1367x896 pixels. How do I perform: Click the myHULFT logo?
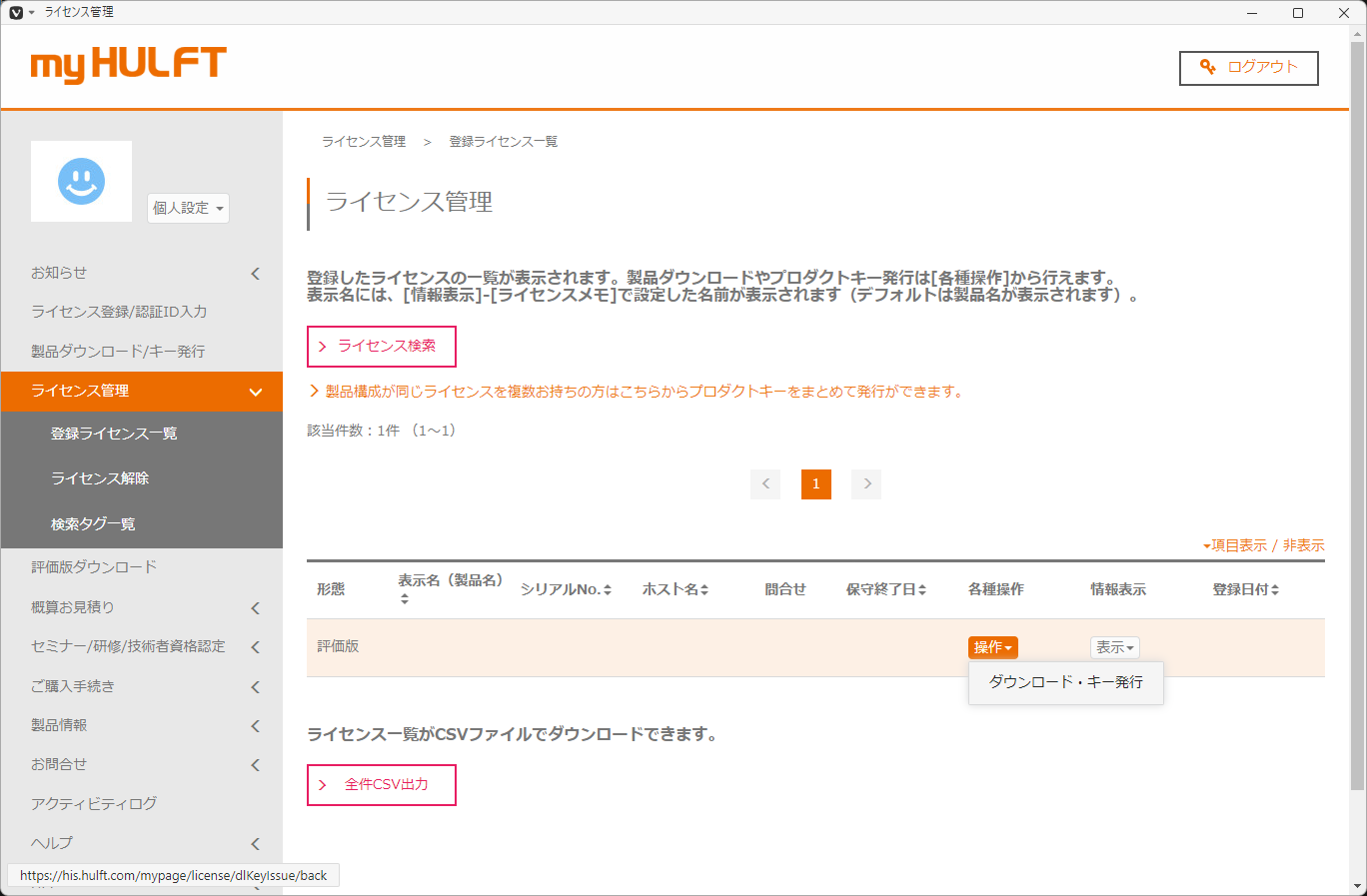129,65
